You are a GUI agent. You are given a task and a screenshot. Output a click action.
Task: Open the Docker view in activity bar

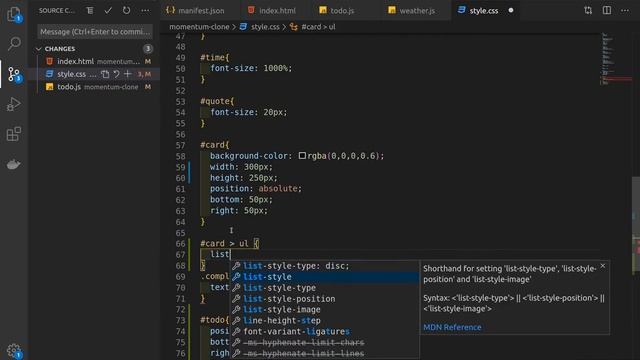[14, 164]
